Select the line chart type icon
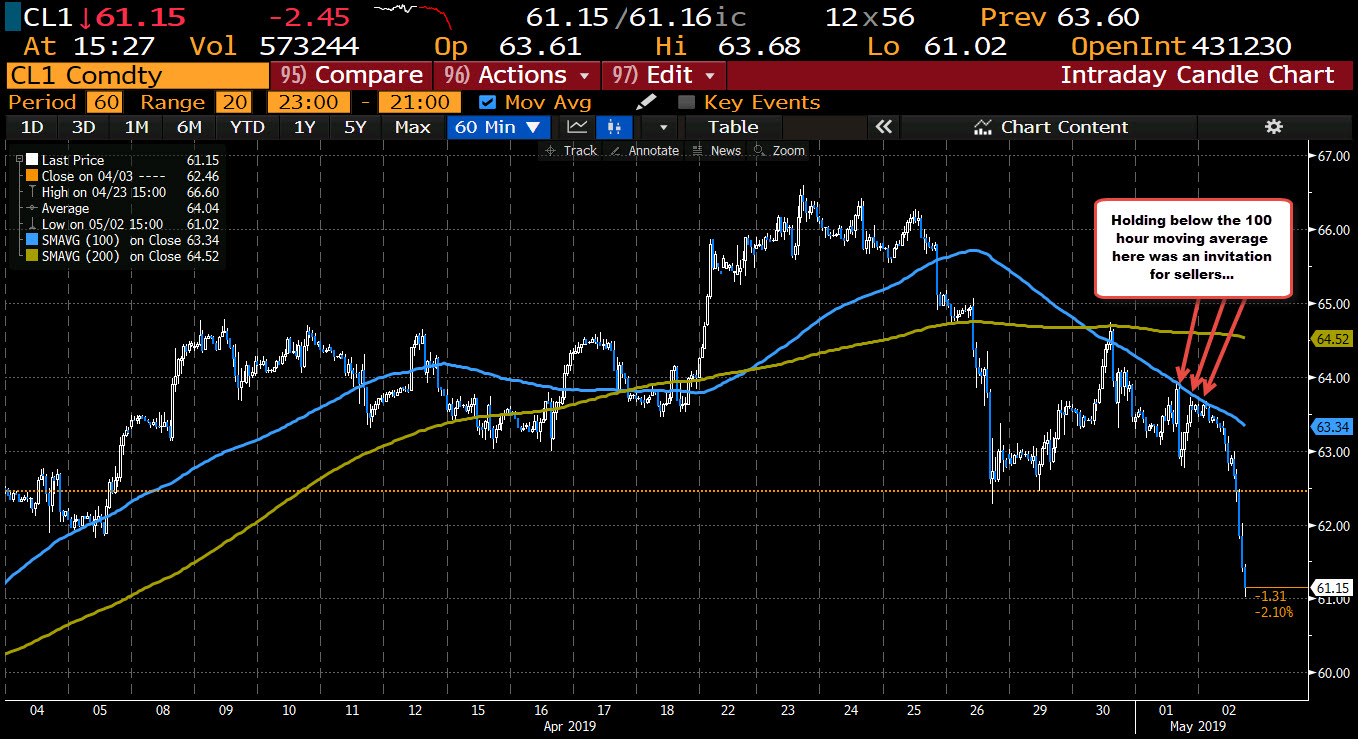 coord(577,127)
